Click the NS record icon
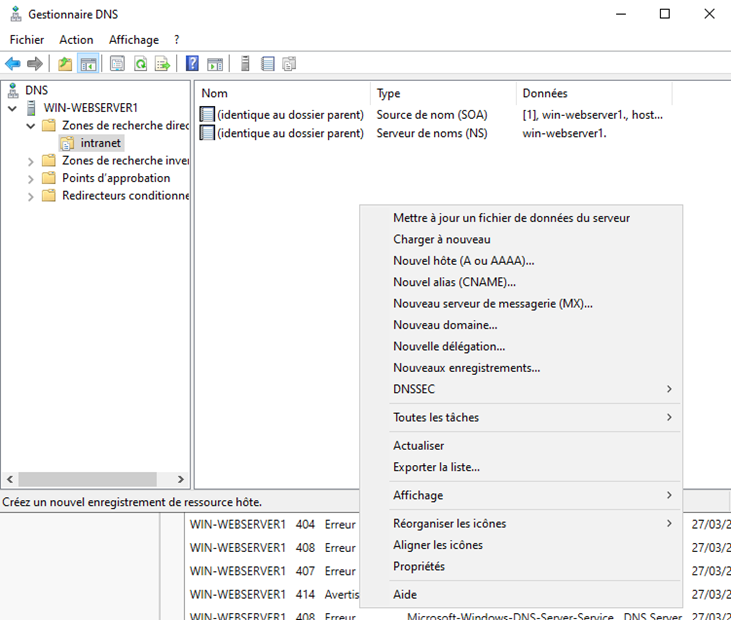 tap(207, 133)
